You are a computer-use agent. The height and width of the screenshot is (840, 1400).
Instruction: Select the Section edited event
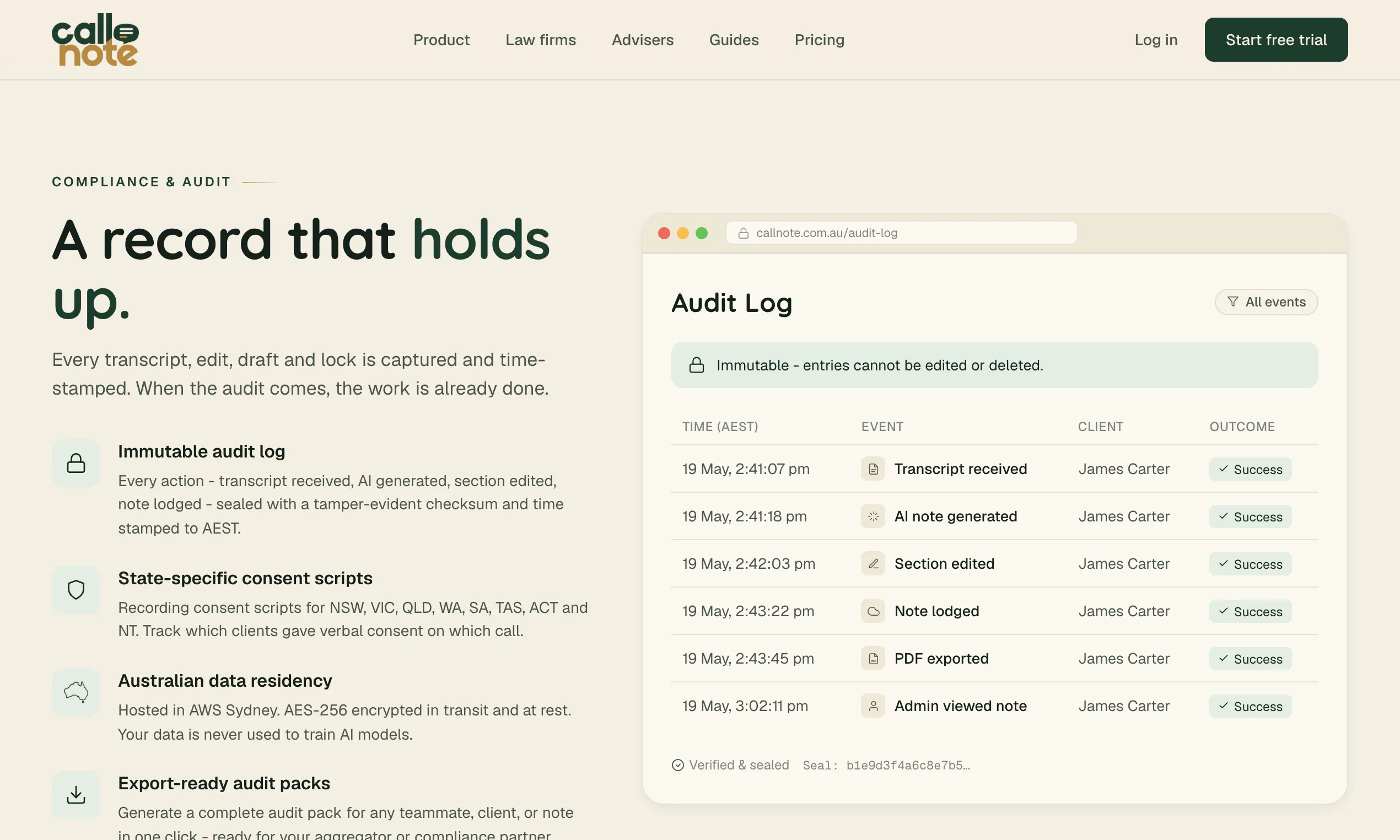pyautogui.click(x=944, y=564)
